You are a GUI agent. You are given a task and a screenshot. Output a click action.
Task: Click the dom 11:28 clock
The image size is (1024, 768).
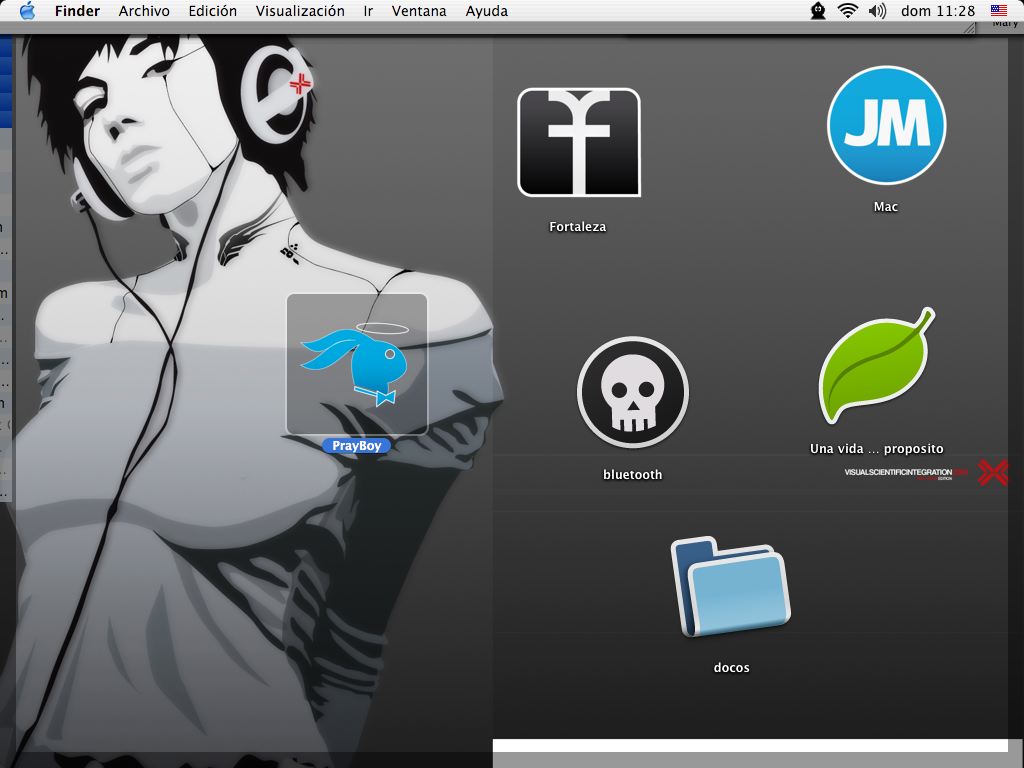[937, 11]
